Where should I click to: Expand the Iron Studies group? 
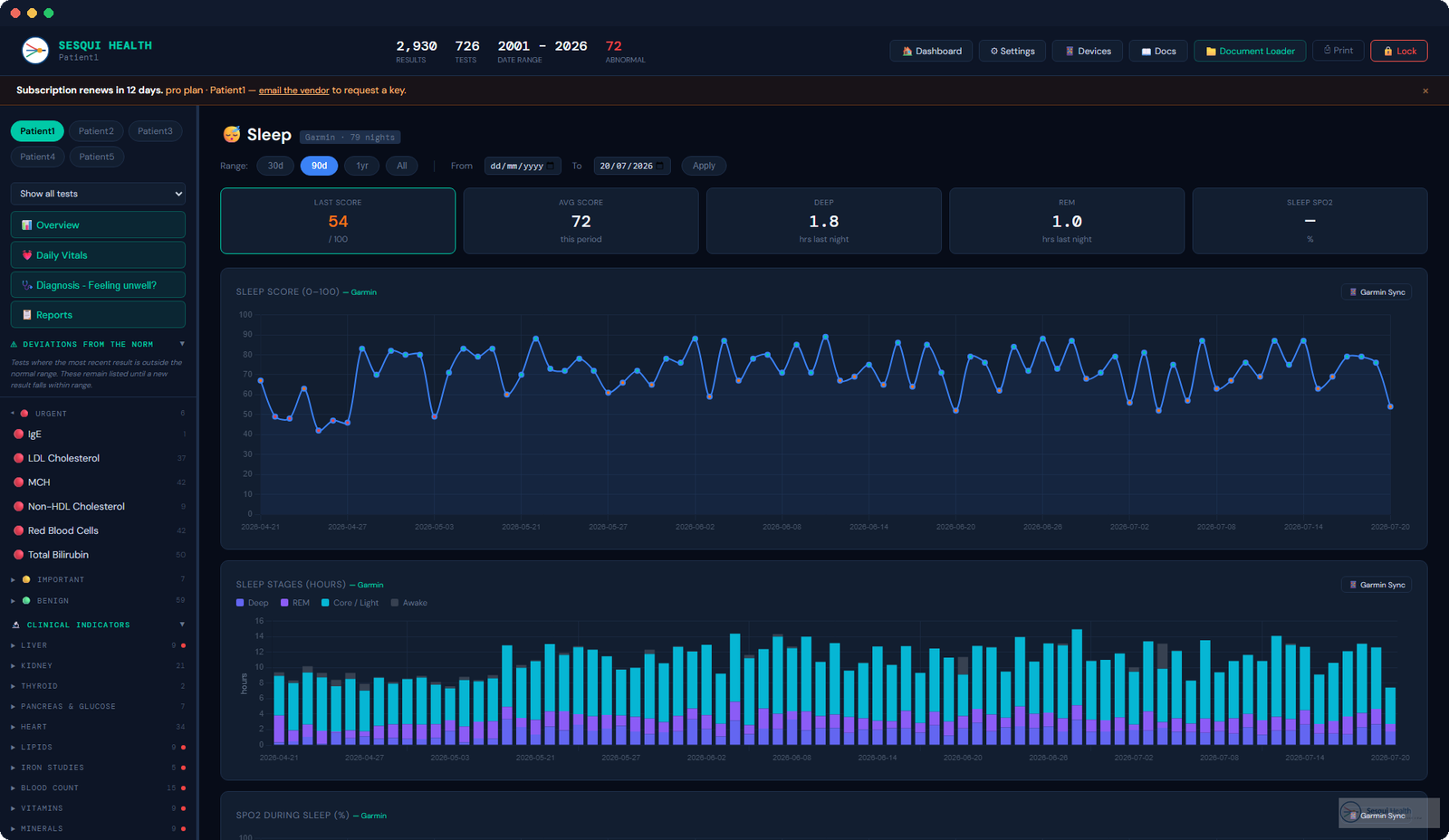tap(98, 768)
